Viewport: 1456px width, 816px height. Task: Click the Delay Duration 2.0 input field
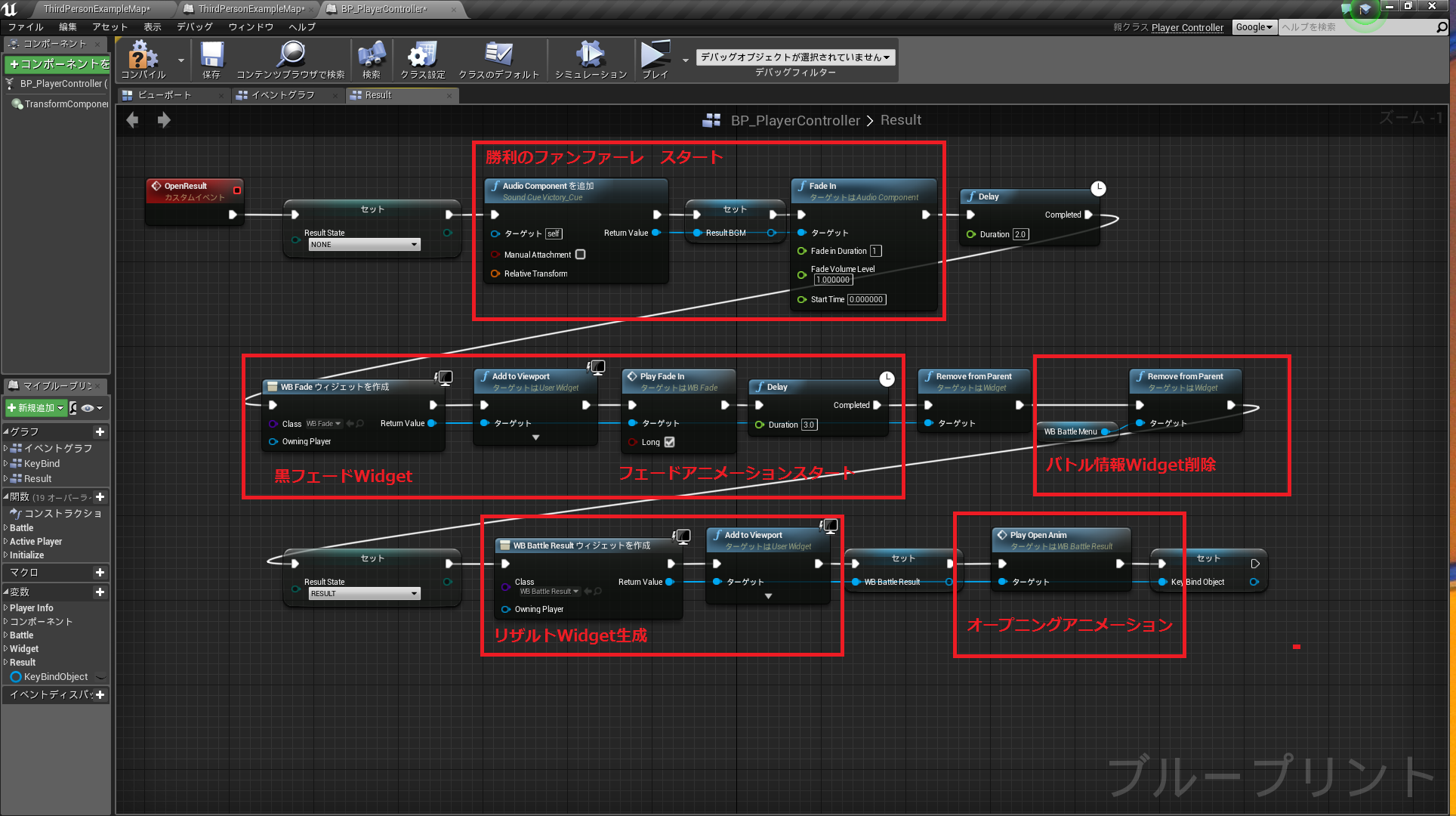(1020, 234)
